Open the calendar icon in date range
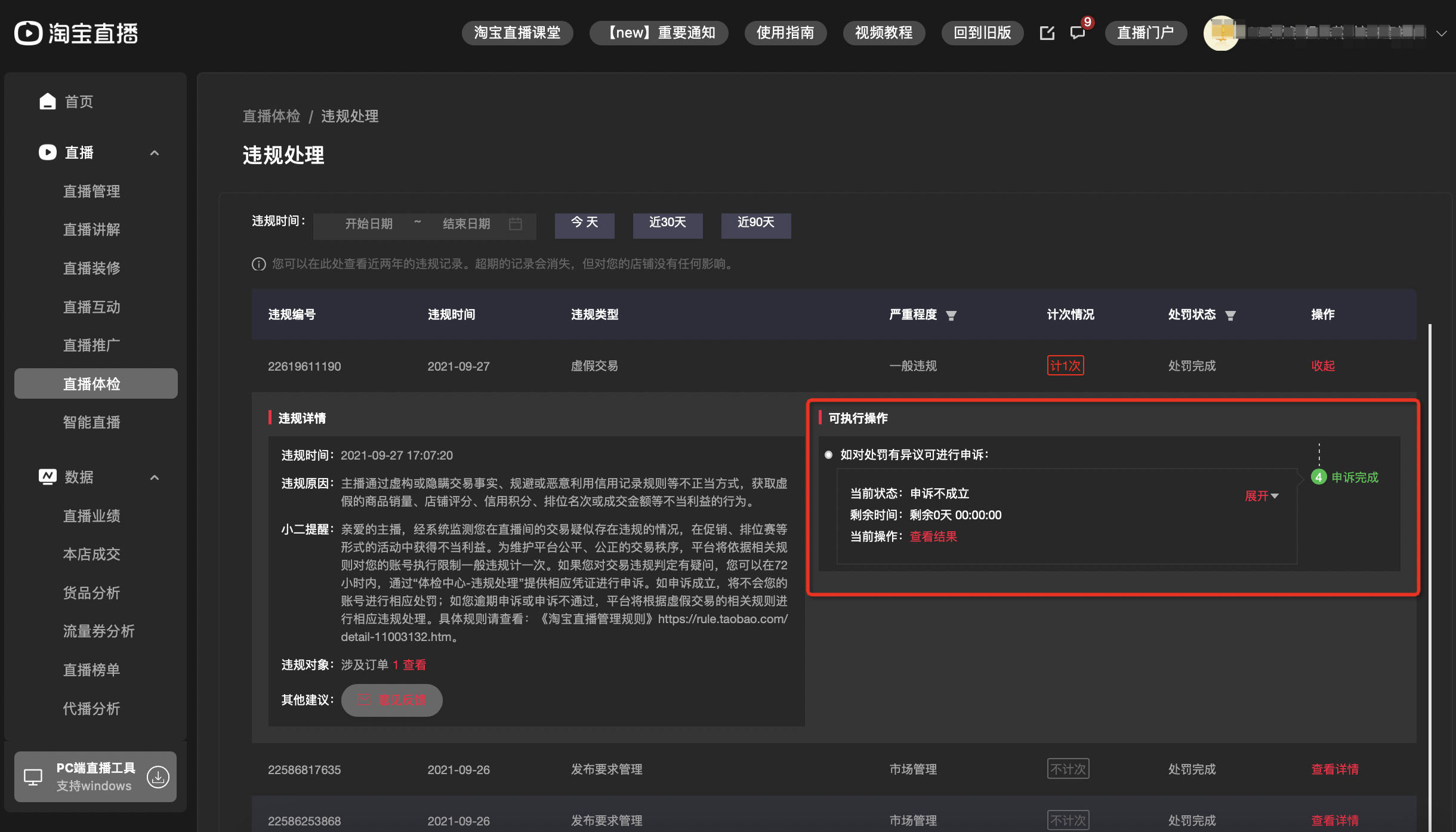 click(516, 224)
